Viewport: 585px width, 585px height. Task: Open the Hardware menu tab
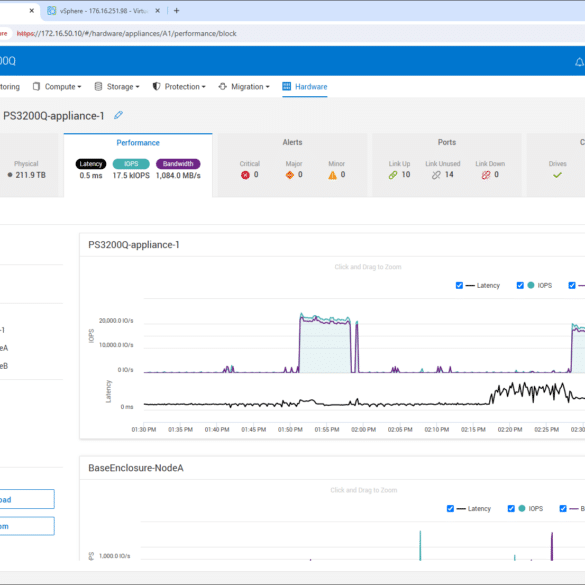pyautogui.click(x=305, y=87)
